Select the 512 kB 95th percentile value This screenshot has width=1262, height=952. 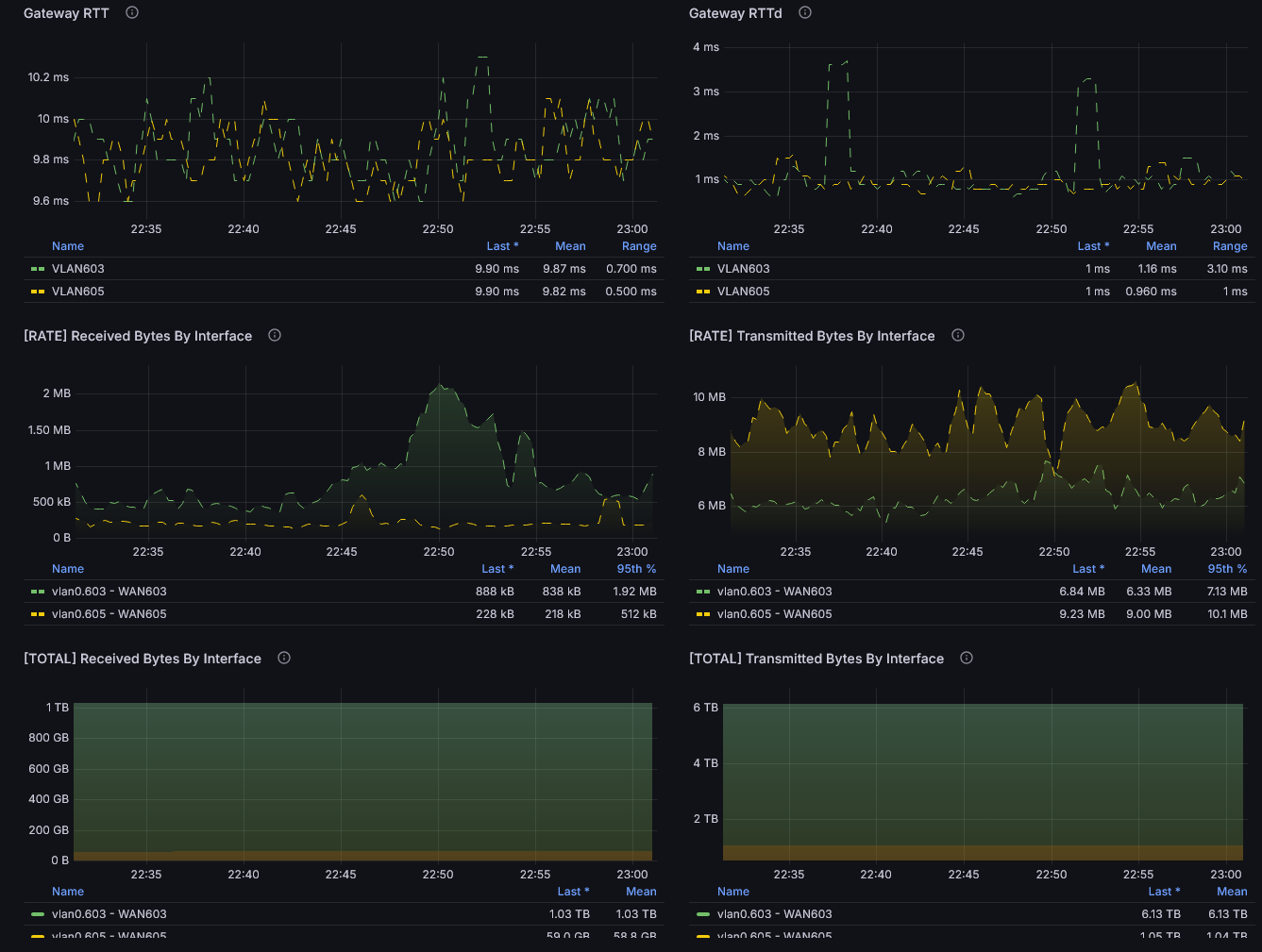point(639,614)
